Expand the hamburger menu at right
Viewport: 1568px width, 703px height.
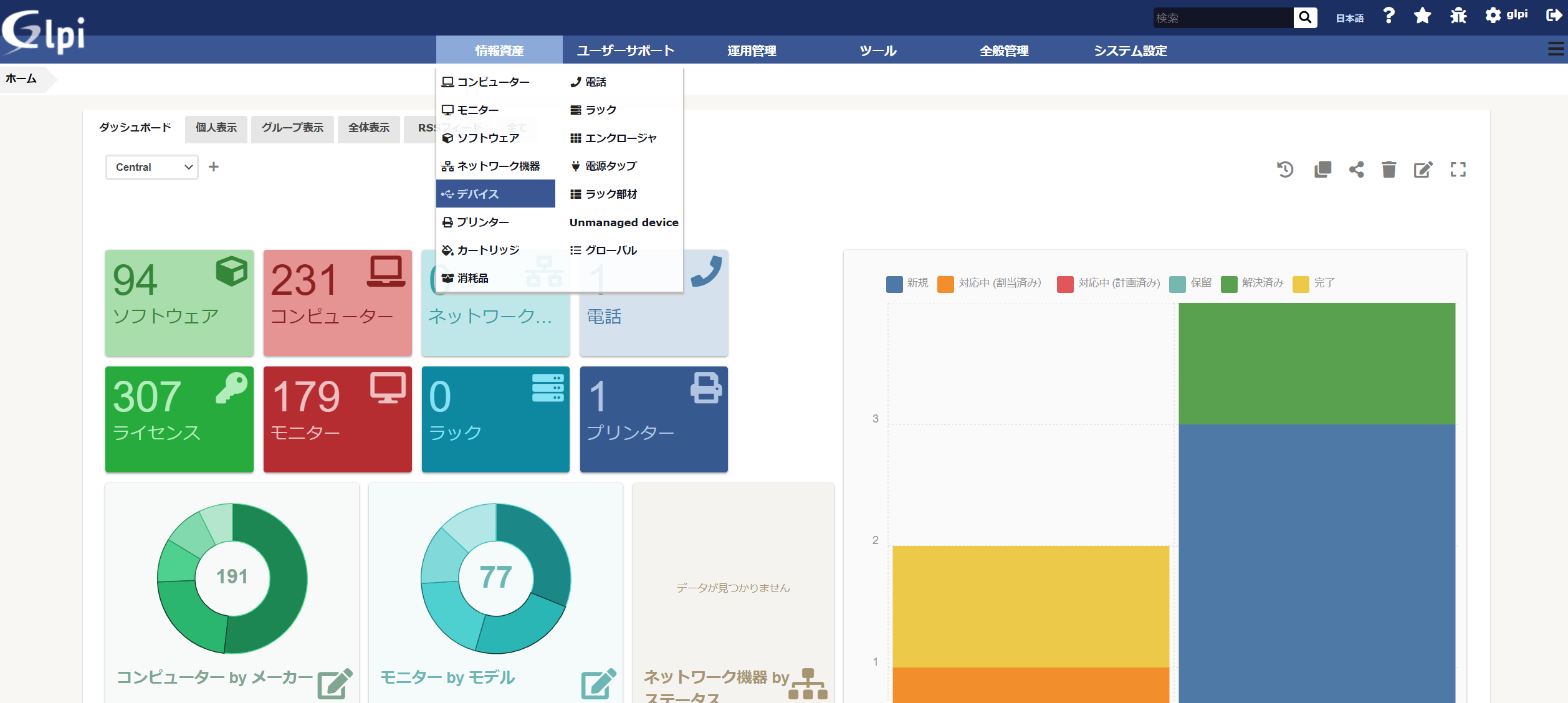click(x=1555, y=50)
